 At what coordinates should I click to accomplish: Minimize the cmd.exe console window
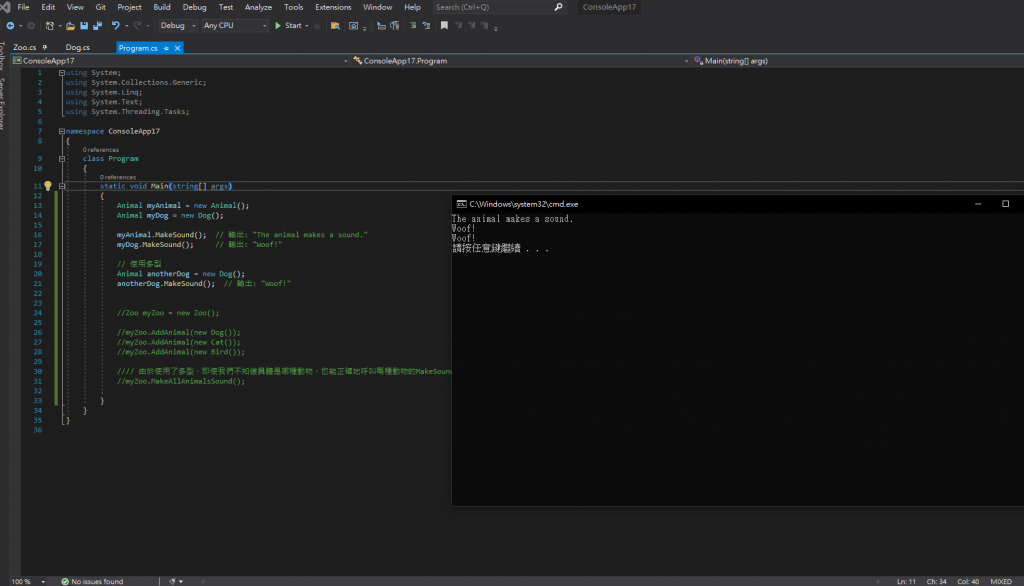pyautogui.click(x=978, y=204)
